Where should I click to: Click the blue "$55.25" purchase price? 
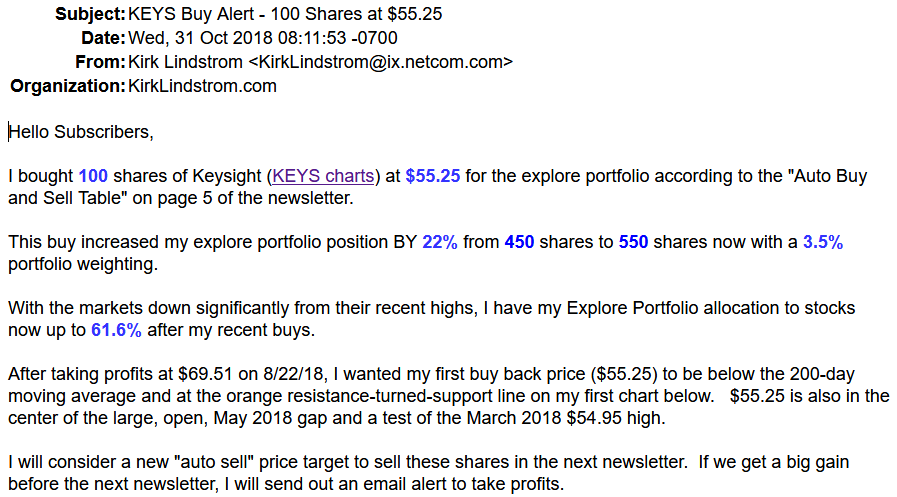click(433, 176)
